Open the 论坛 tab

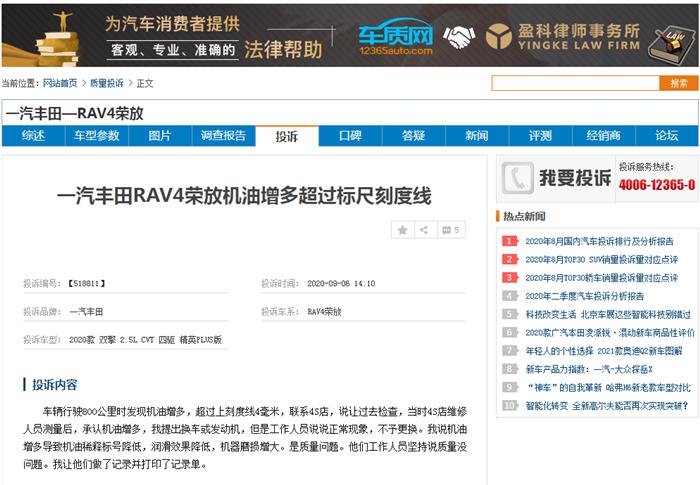pos(667,136)
